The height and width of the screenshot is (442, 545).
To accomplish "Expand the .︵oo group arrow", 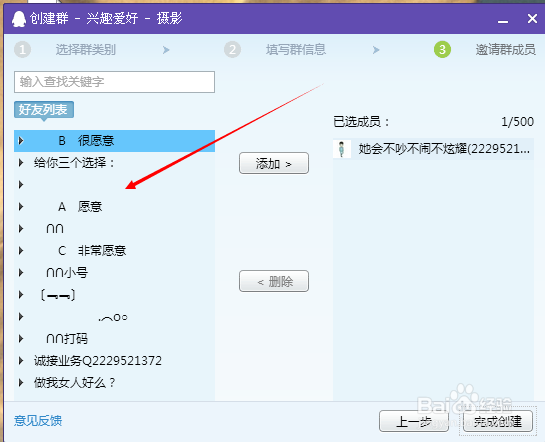I will (x=21, y=317).
